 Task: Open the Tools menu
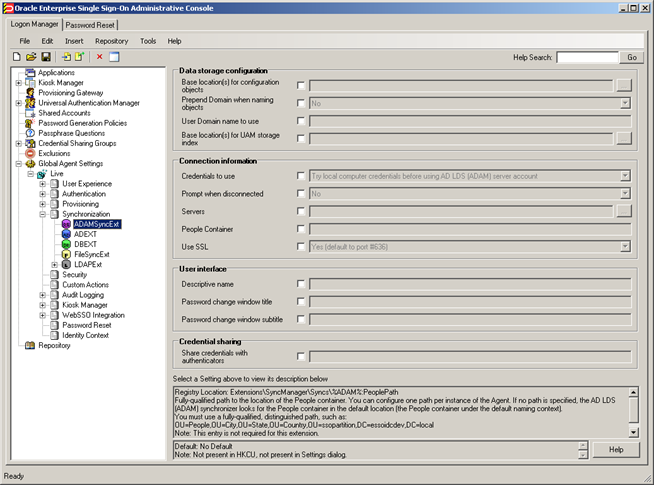[x=148, y=41]
